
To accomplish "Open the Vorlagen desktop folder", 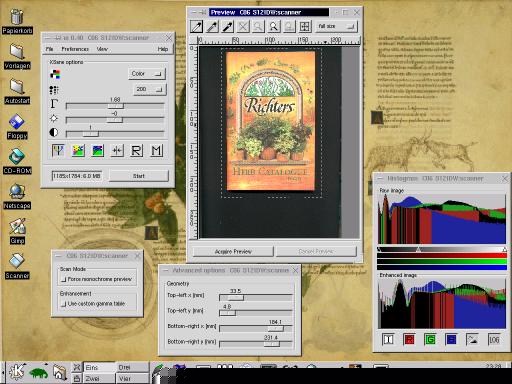I will tap(17, 56).
